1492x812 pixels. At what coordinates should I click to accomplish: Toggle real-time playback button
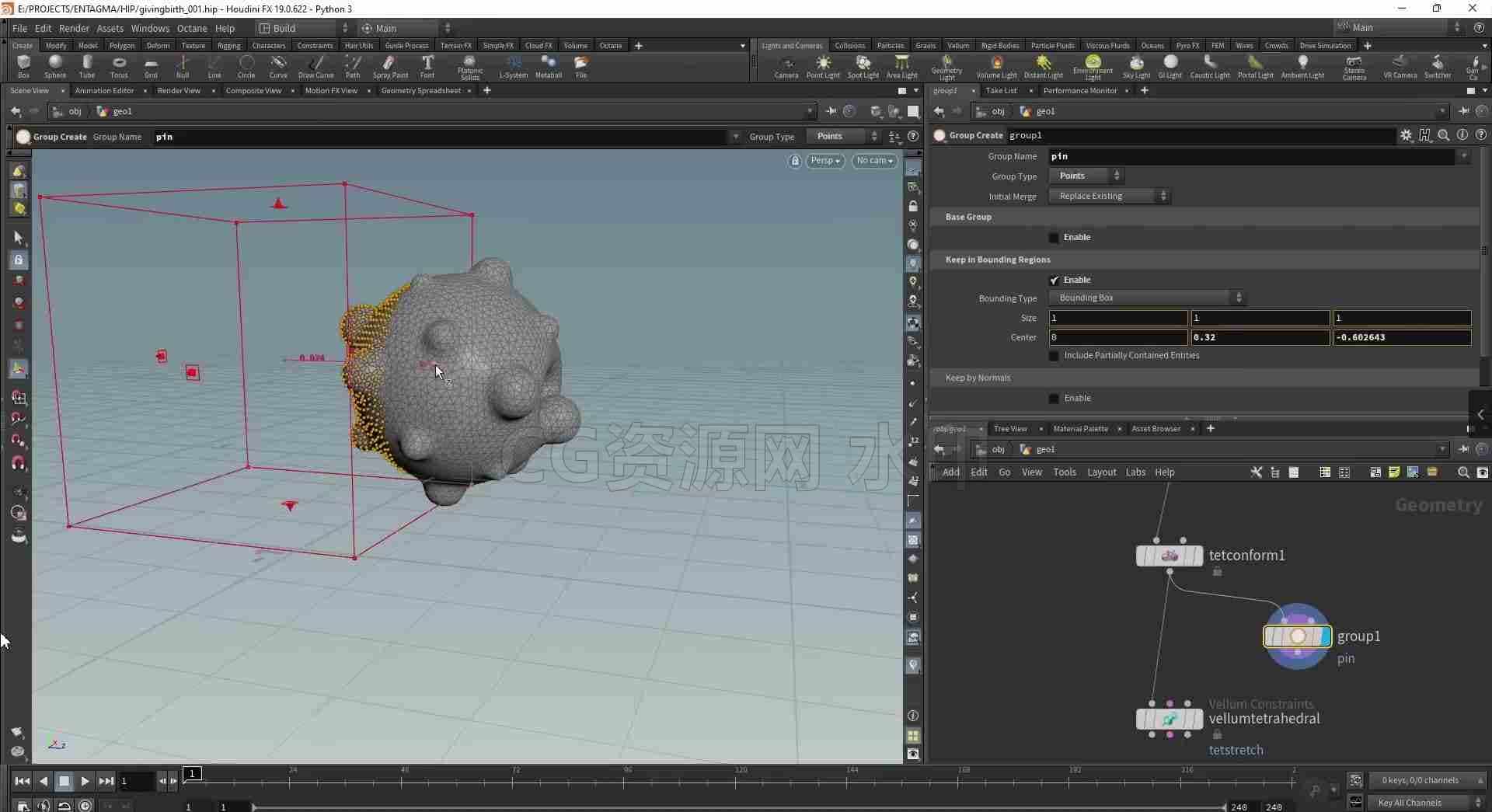(x=85, y=806)
